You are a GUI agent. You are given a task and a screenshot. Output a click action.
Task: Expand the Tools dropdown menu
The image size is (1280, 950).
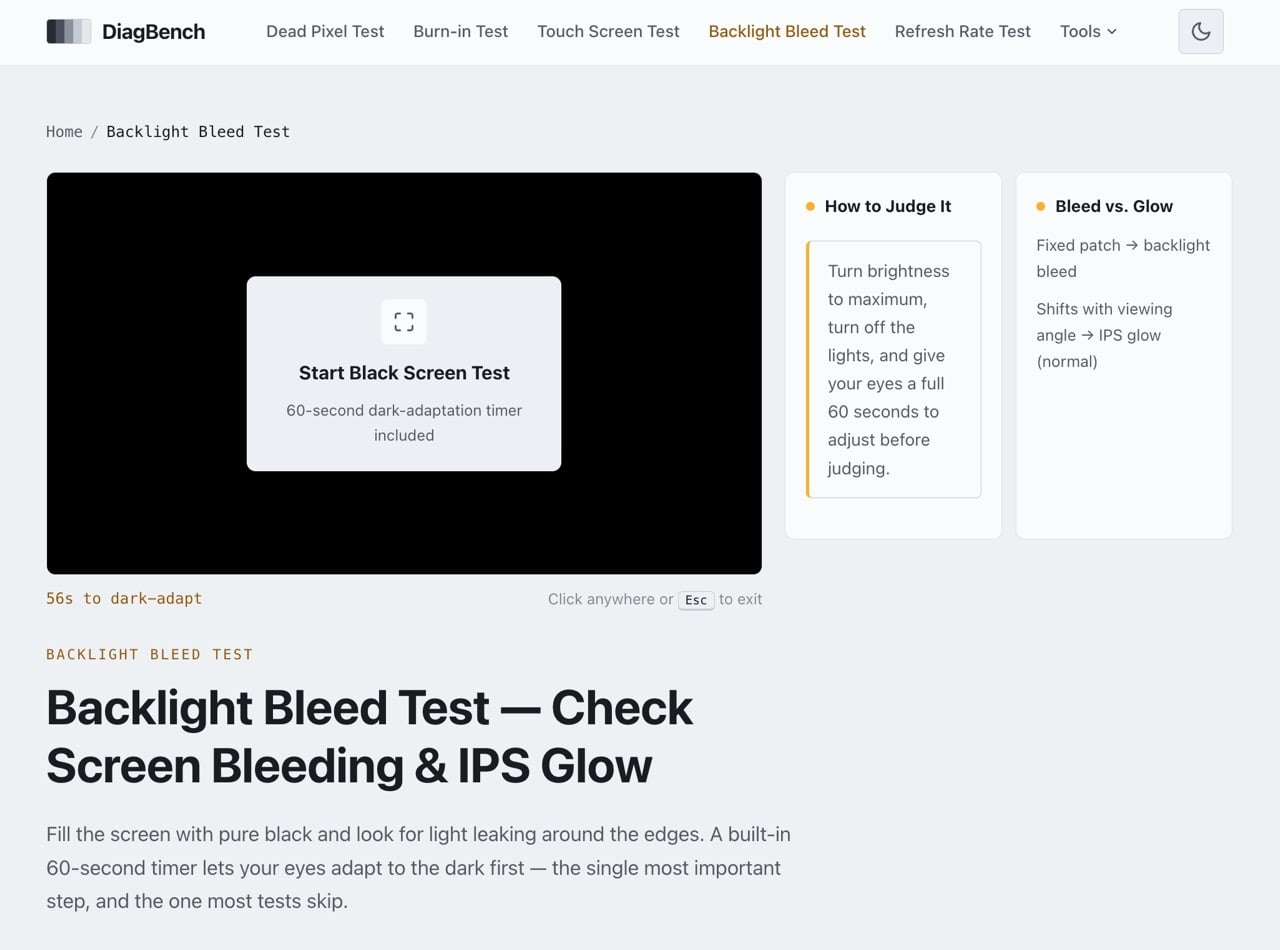pos(1088,32)
